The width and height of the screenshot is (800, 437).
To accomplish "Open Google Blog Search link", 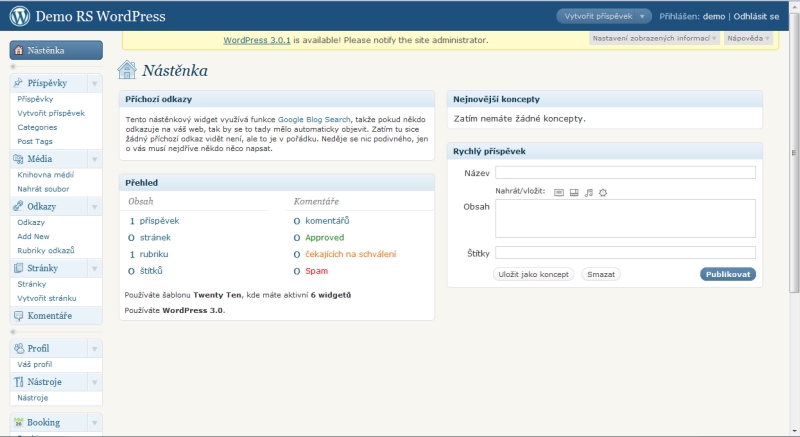I will (314, 119).
